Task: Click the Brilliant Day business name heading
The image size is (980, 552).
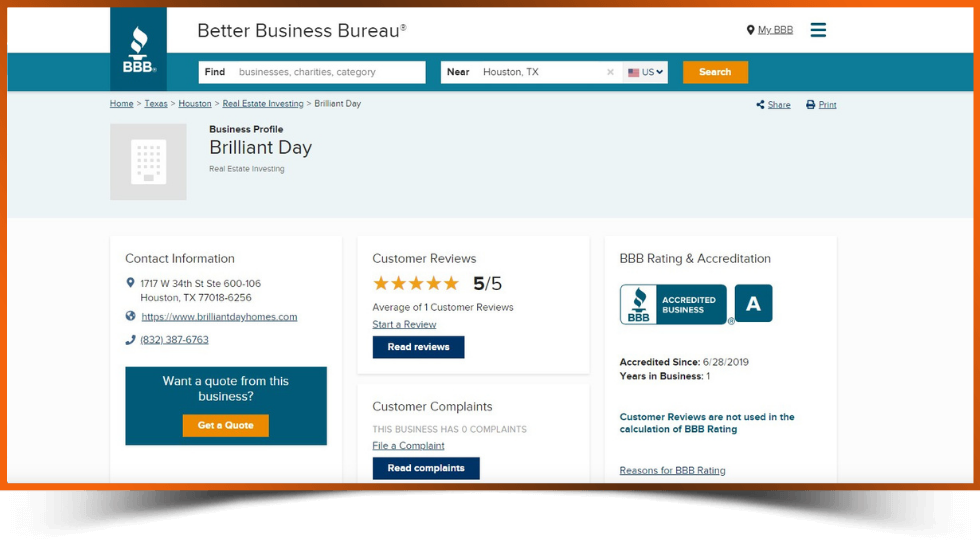Action: pyautogui.click(x=261, y=148)
